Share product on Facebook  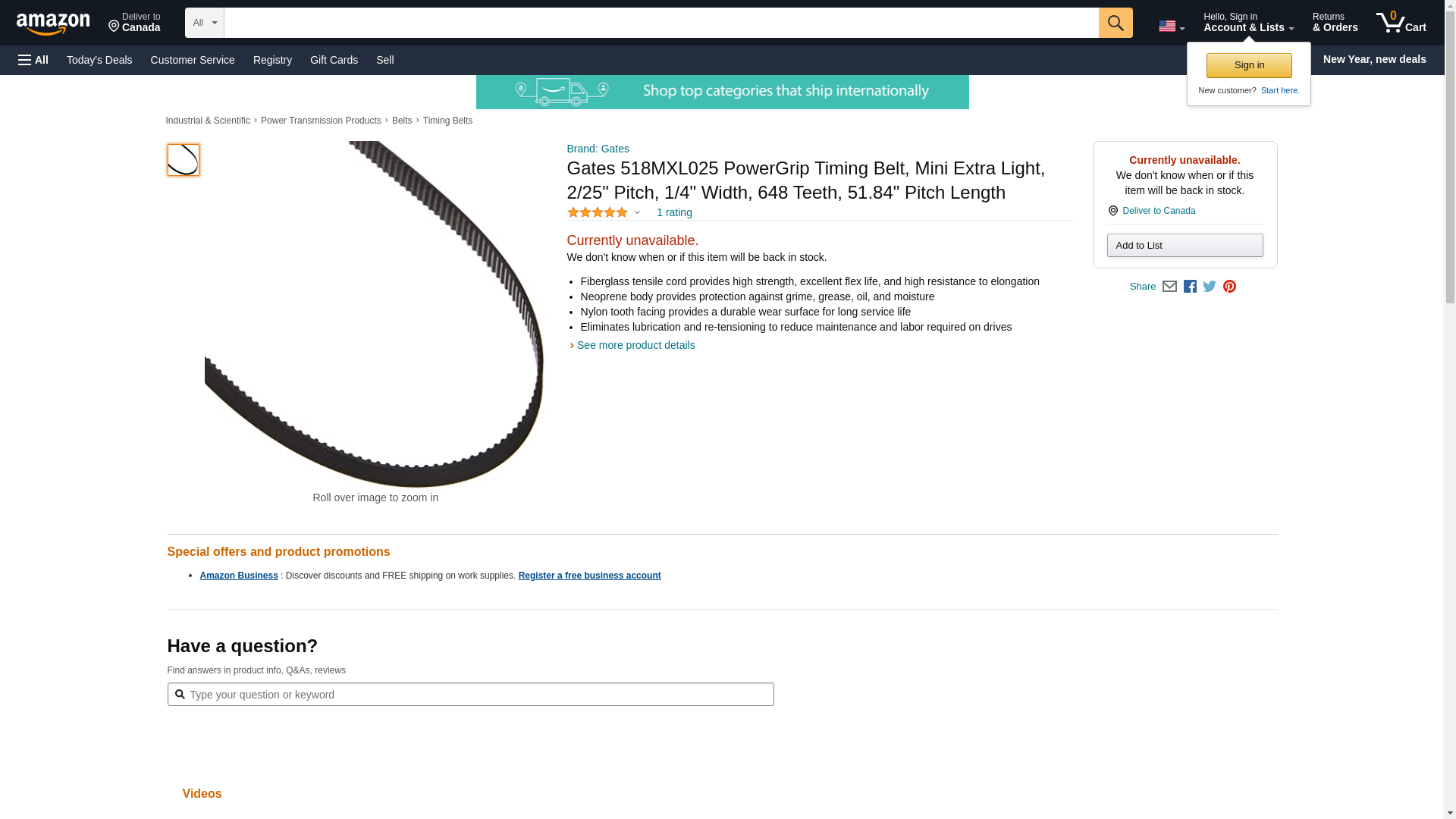coord(1190,287)
